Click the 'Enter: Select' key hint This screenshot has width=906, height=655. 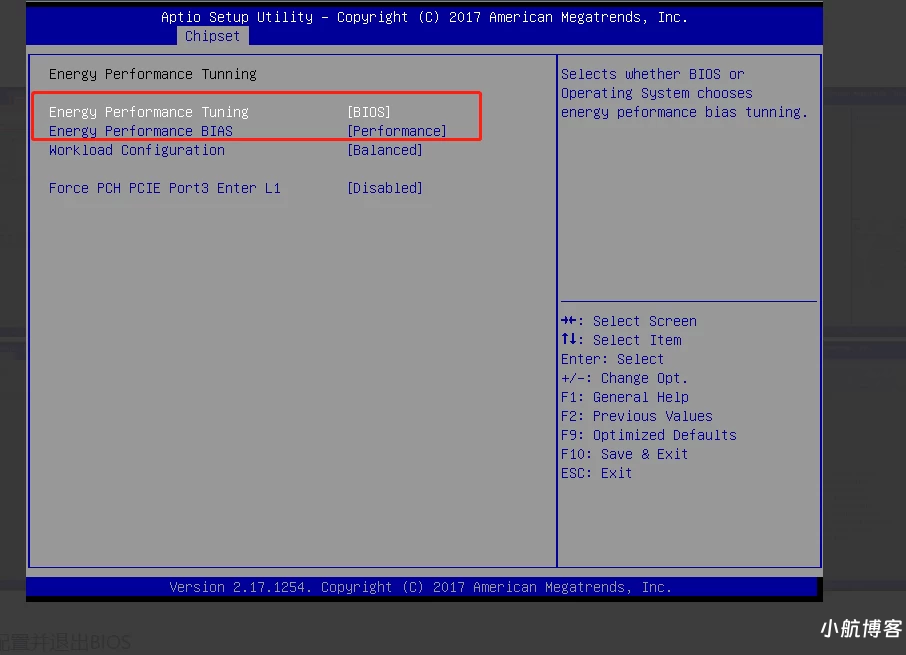coord(612,359)
